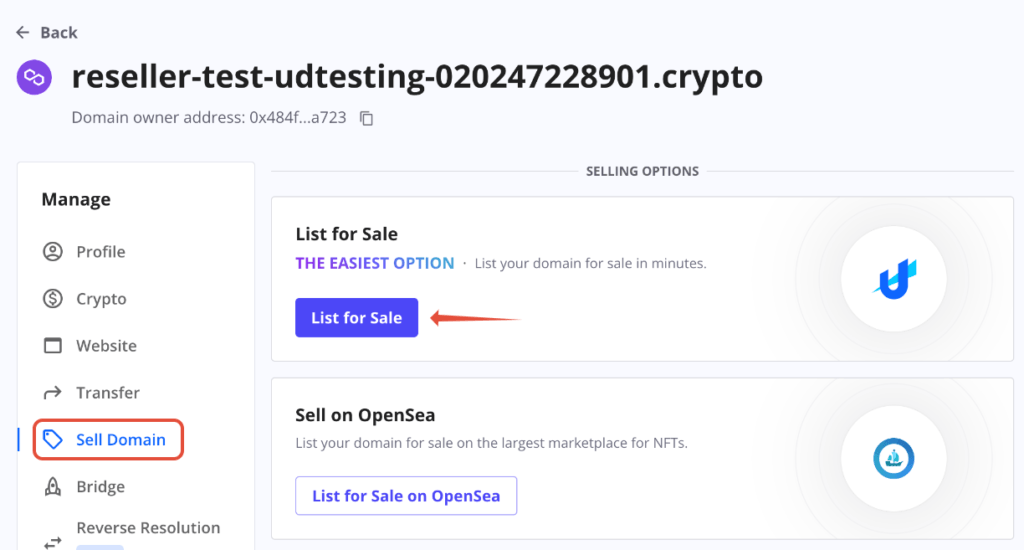This screenshot has width=1024, height=550.
Task: Select the Profile person icon
Action: 53,251
